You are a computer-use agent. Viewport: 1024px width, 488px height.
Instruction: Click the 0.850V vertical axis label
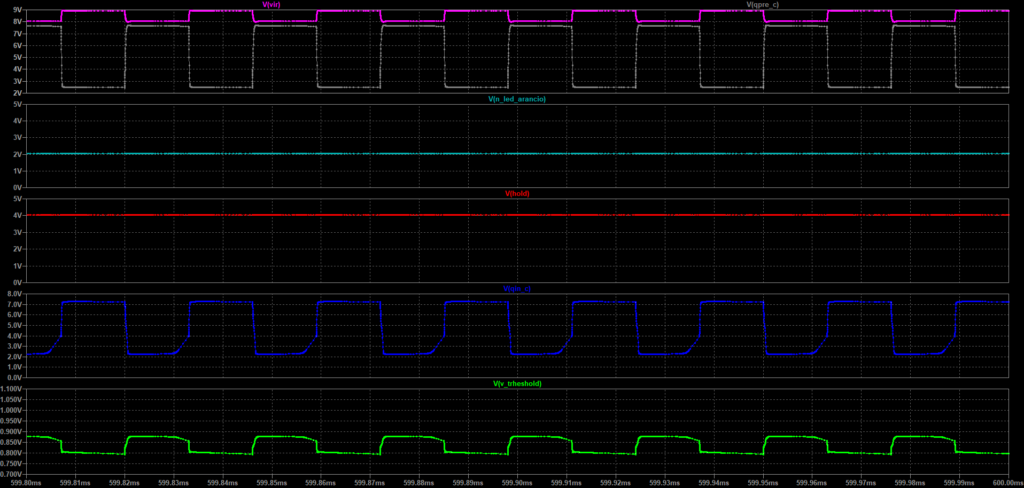12,442
